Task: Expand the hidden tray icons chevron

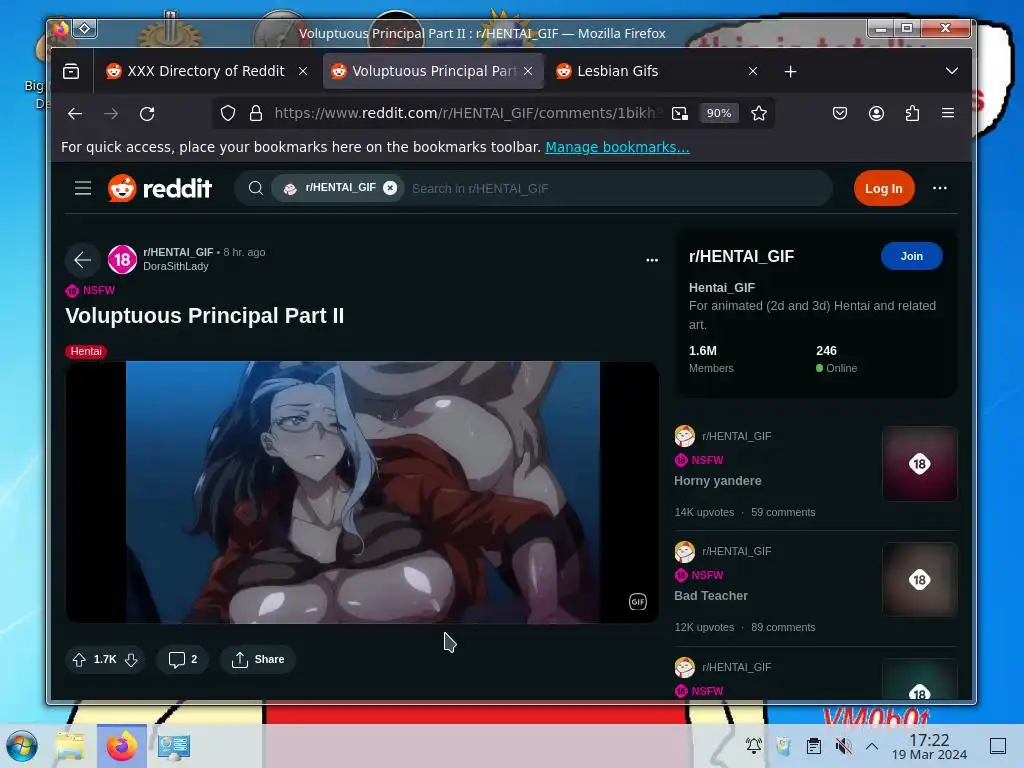Action: (872, 745)
